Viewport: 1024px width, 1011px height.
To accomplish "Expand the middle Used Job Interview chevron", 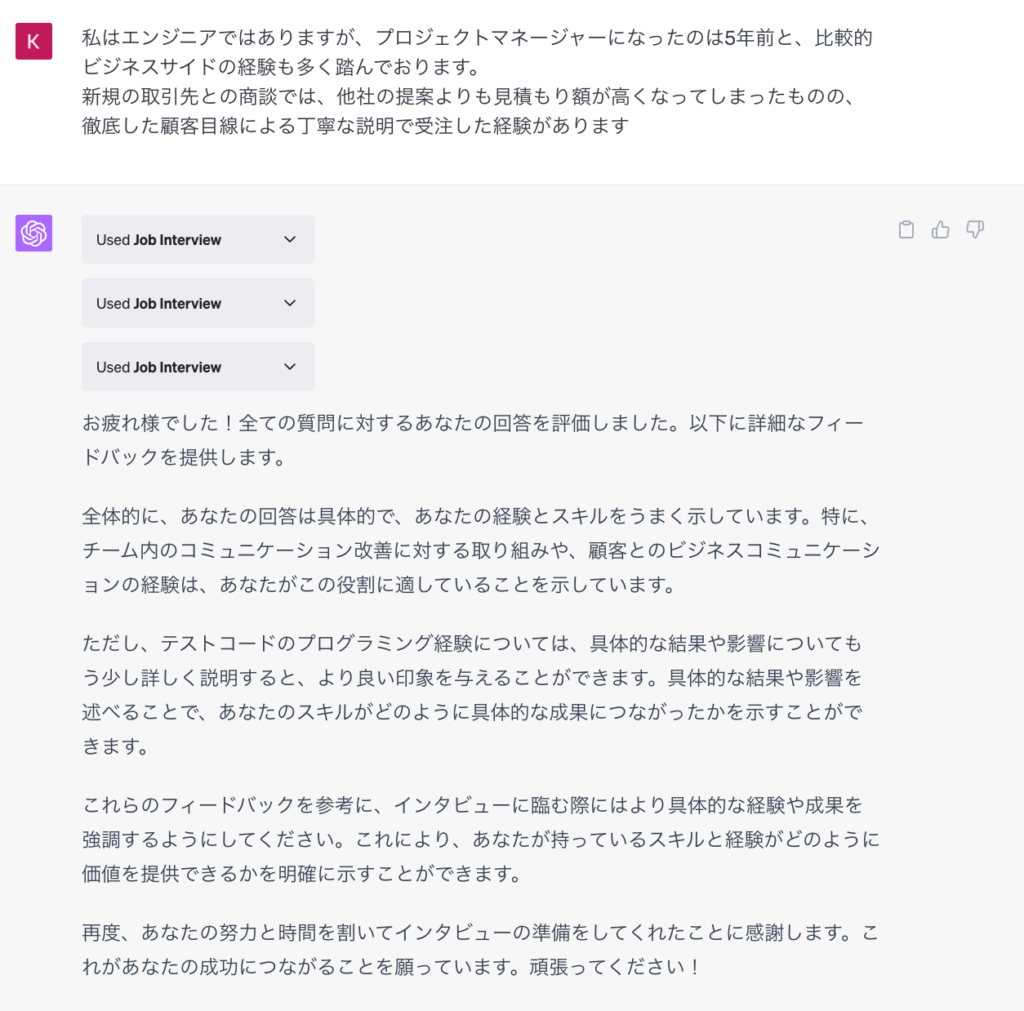I will coord(290,303).
